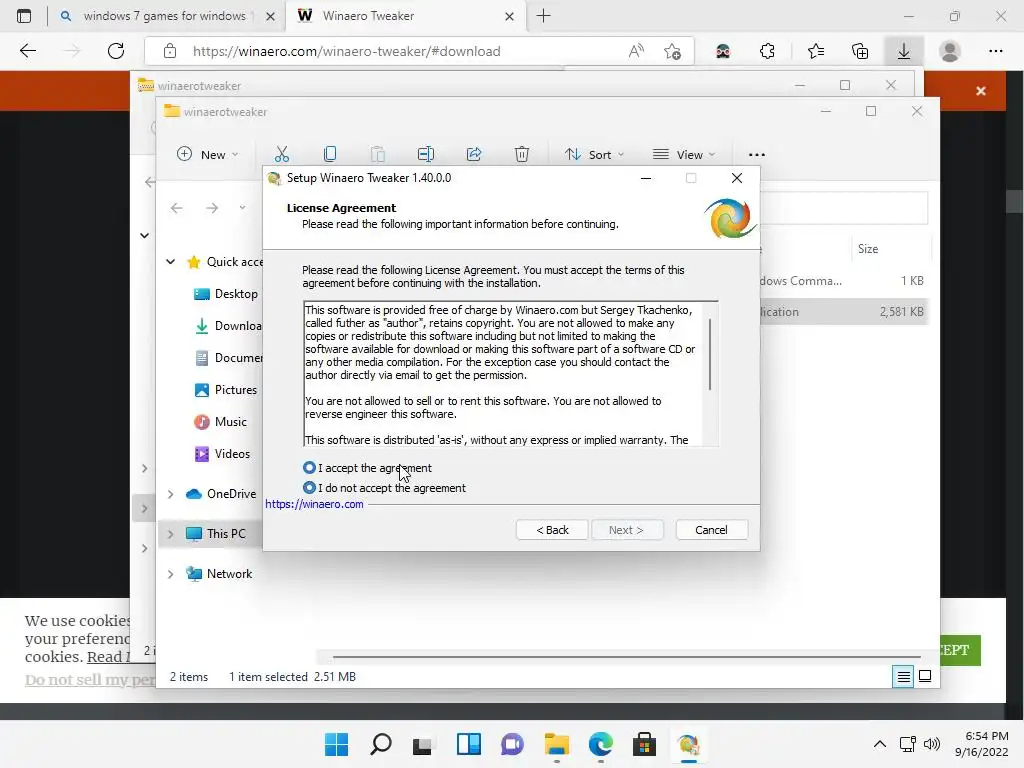The image size is (1024, 768).
Task: Open the clock showing 6:54 PM
Action: point(982,744)
